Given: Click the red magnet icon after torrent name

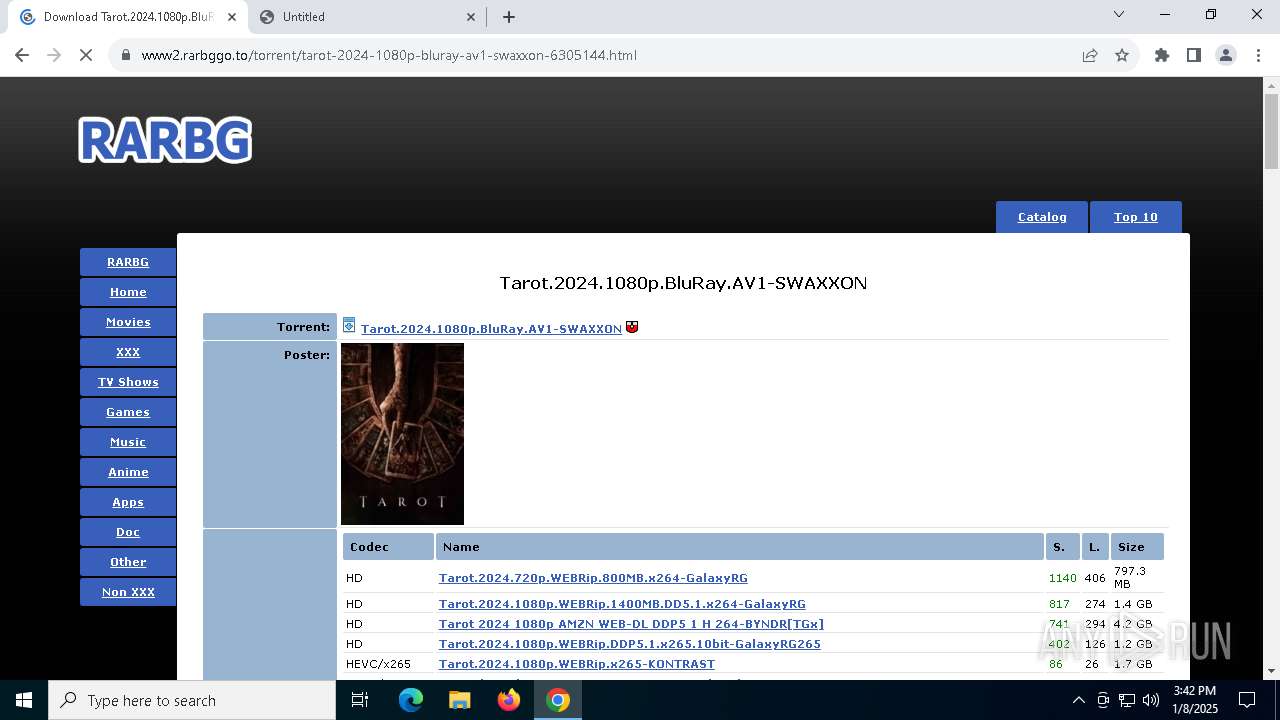Looking at the screenshot, I should tap(632, 327).
